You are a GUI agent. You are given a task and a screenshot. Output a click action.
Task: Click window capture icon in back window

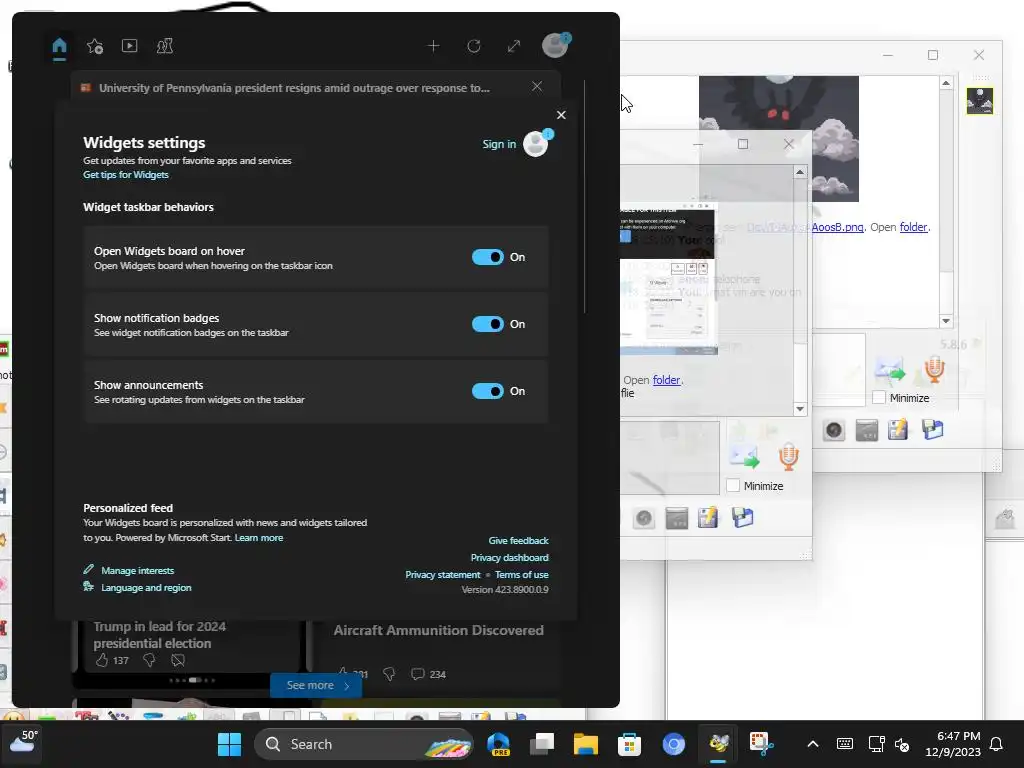point(867,430)
